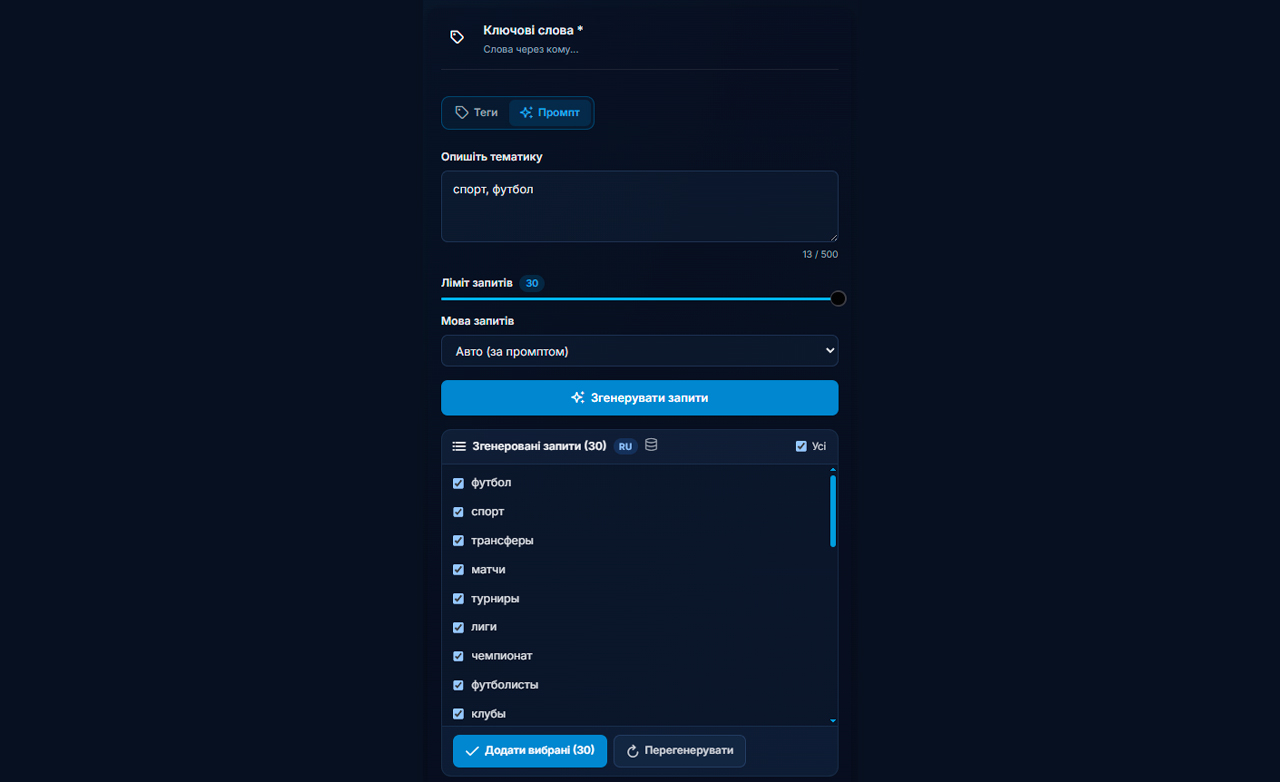Click the tag icon beside Ключові слова
Screen dimensions: 1280x782
coord(457,37)
